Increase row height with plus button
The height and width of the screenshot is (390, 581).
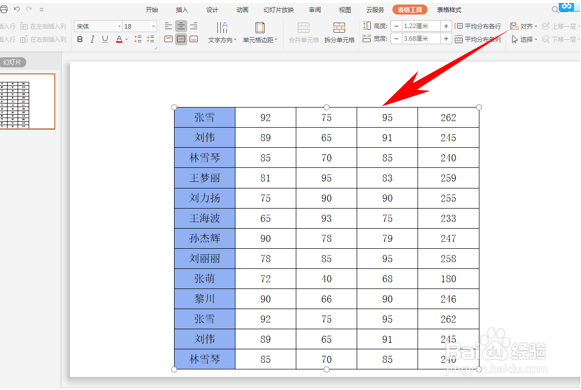click(446, 26)
